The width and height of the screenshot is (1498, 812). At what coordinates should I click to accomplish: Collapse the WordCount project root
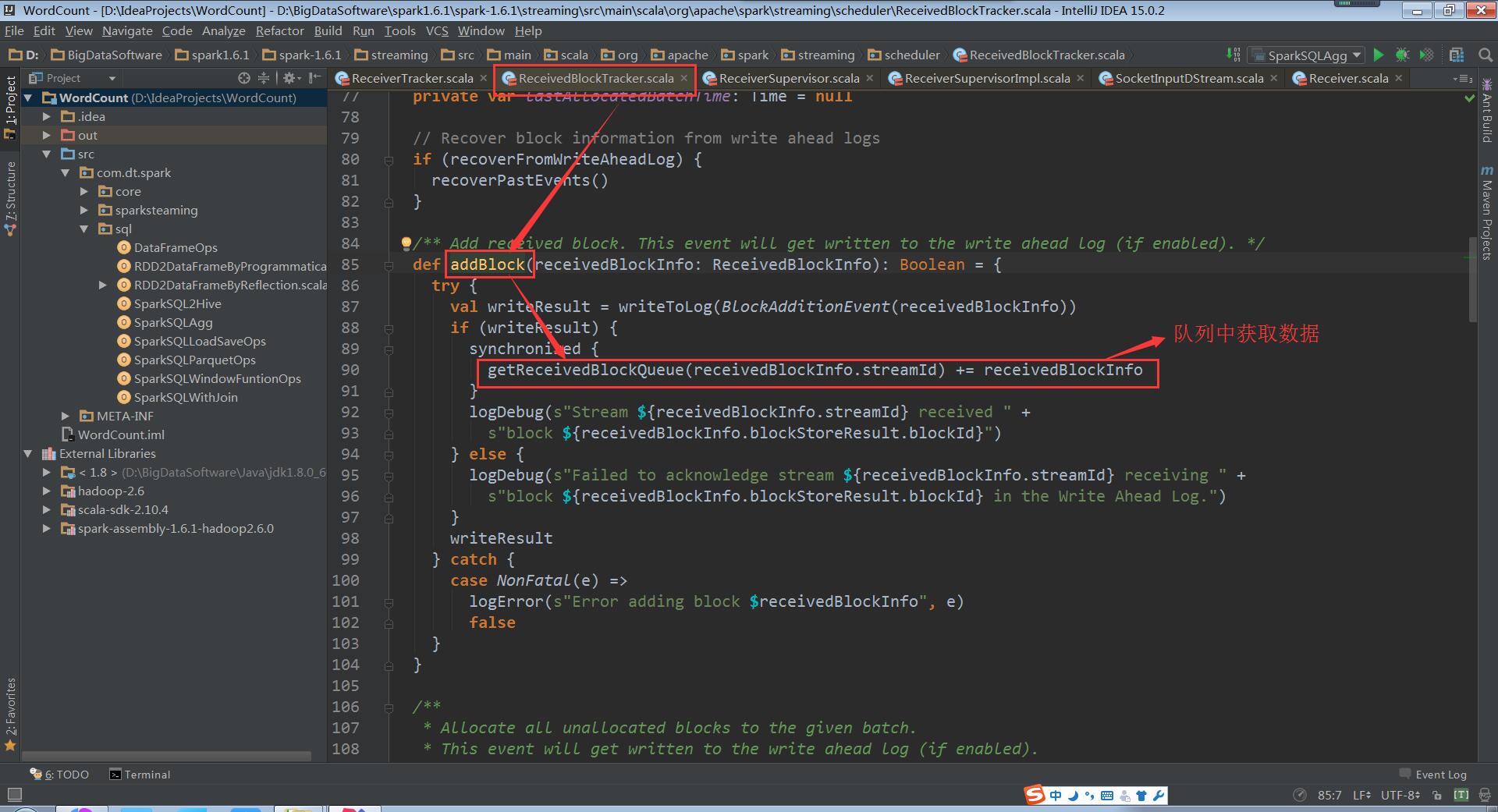click(29, 98)
